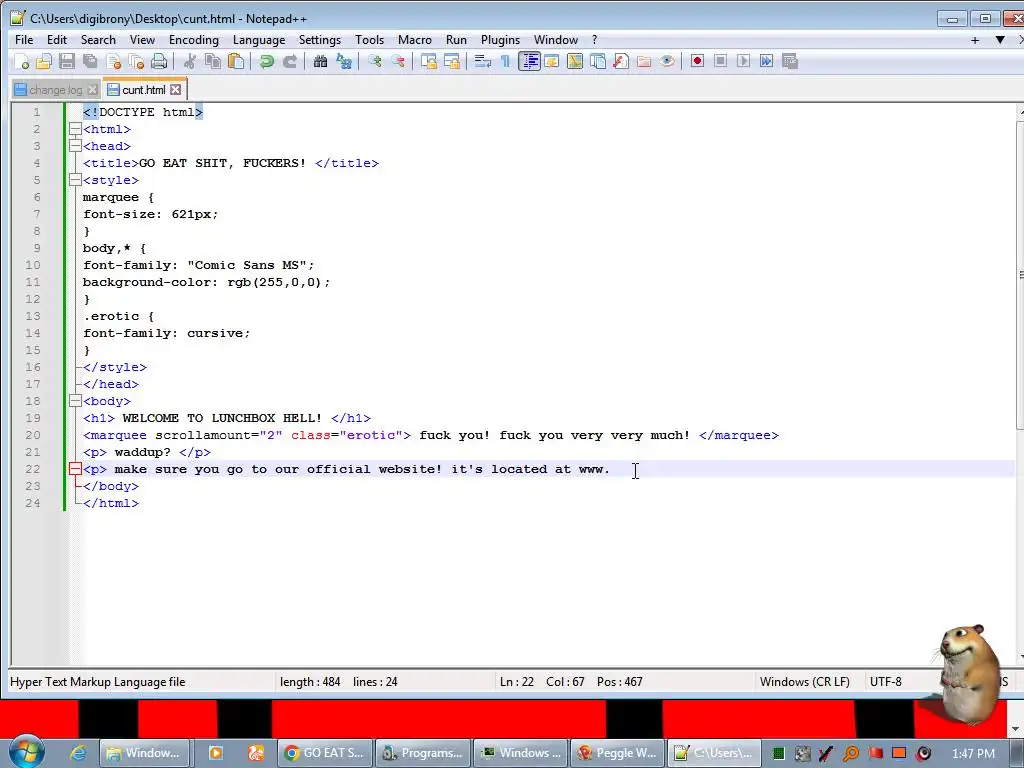Click the Save All toolbar icon
The width and height of the screenshot is (1024, 768).
(90, 61)
